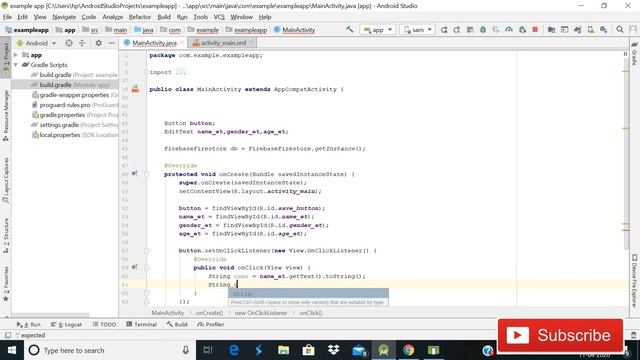The height and width of the screenshot is (360, 640).
Task: Open the File menu
Action: point(7,17)
